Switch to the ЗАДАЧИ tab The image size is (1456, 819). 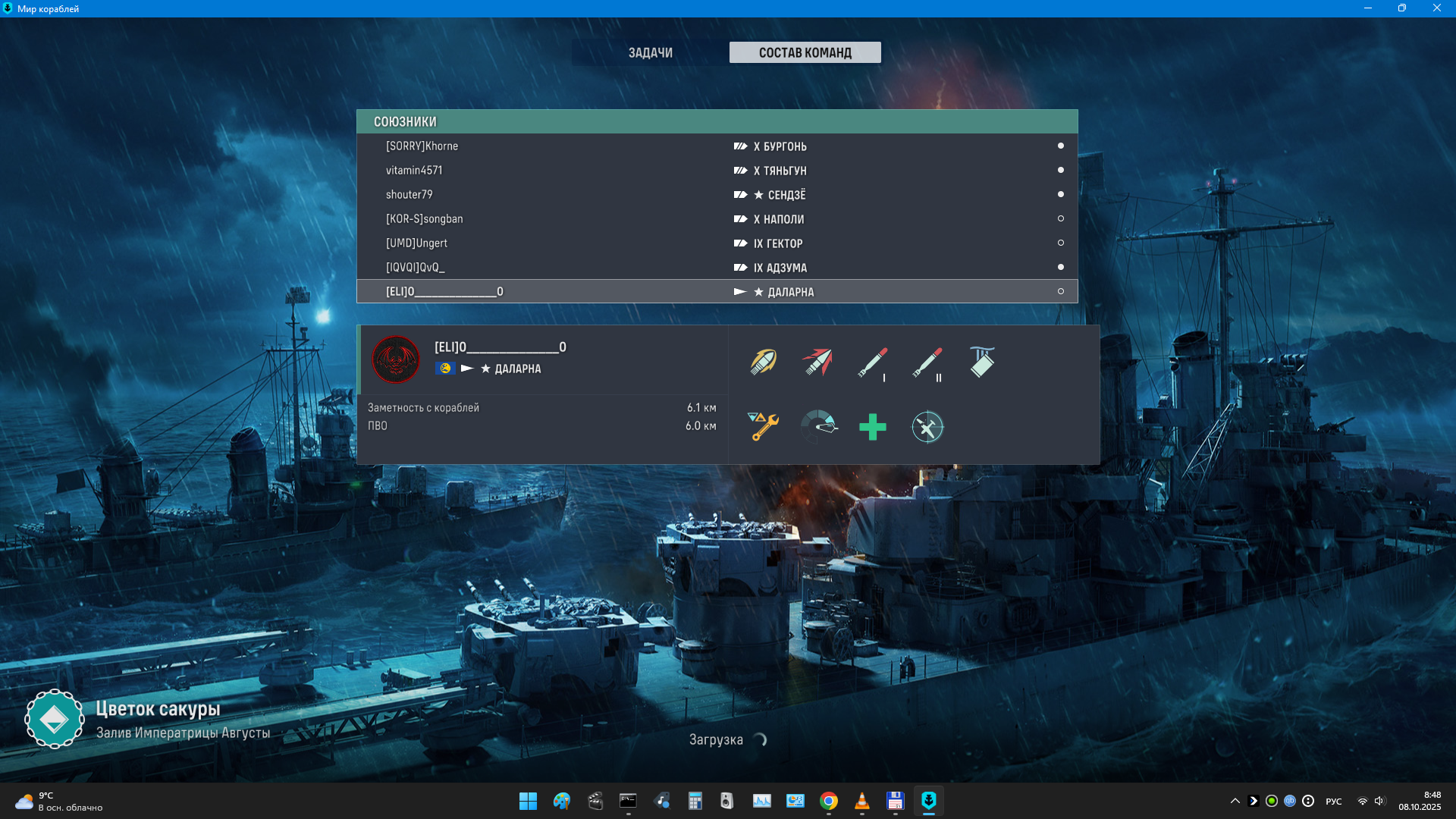(650, 52)
